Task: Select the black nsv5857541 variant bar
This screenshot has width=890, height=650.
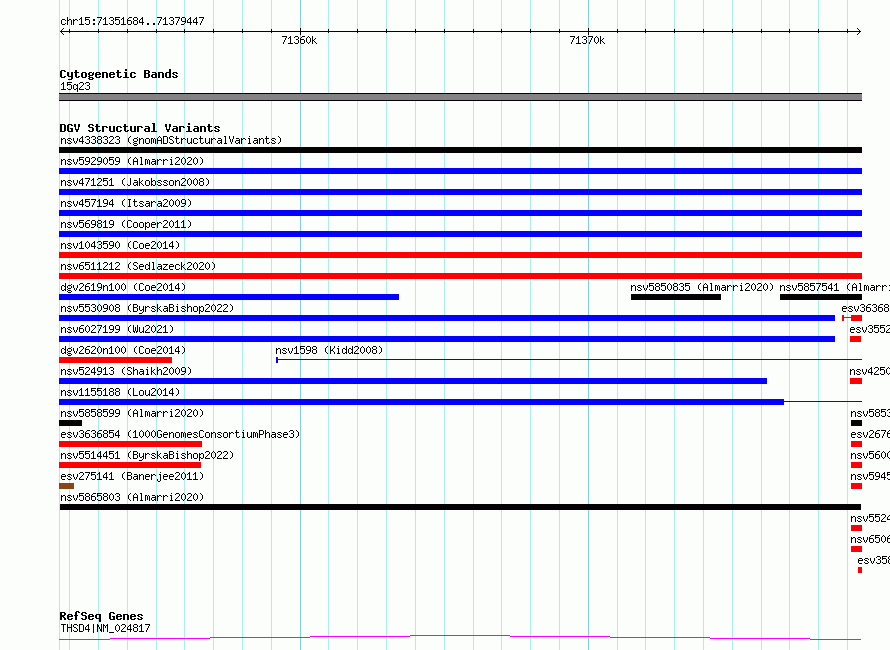Action: pos(821,297)
